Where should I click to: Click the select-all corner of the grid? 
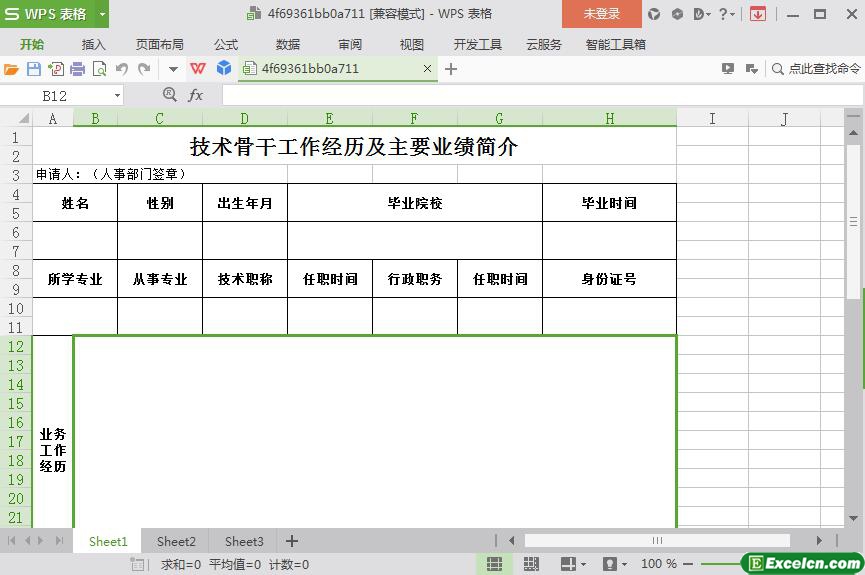pos(24,118)
